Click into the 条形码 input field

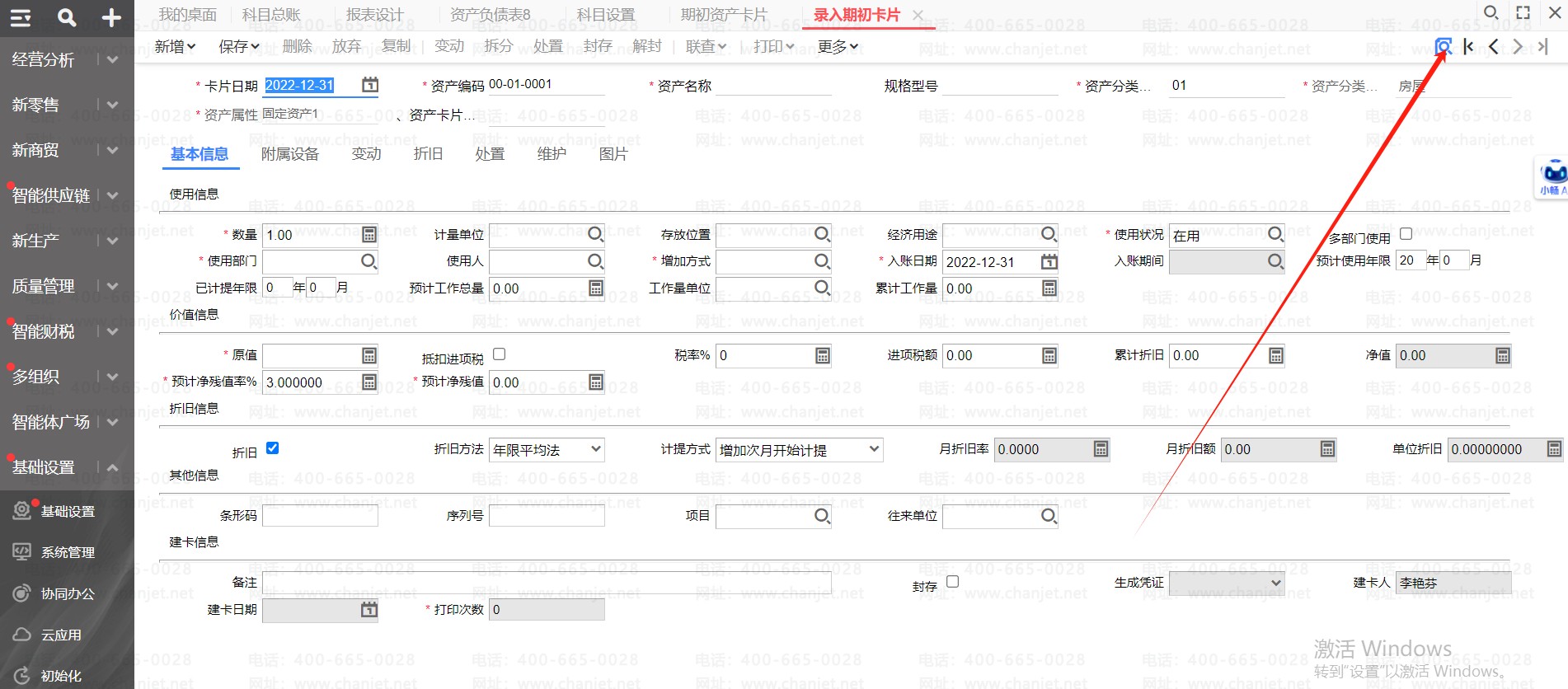pyautogui.click(x=320, y=516)
